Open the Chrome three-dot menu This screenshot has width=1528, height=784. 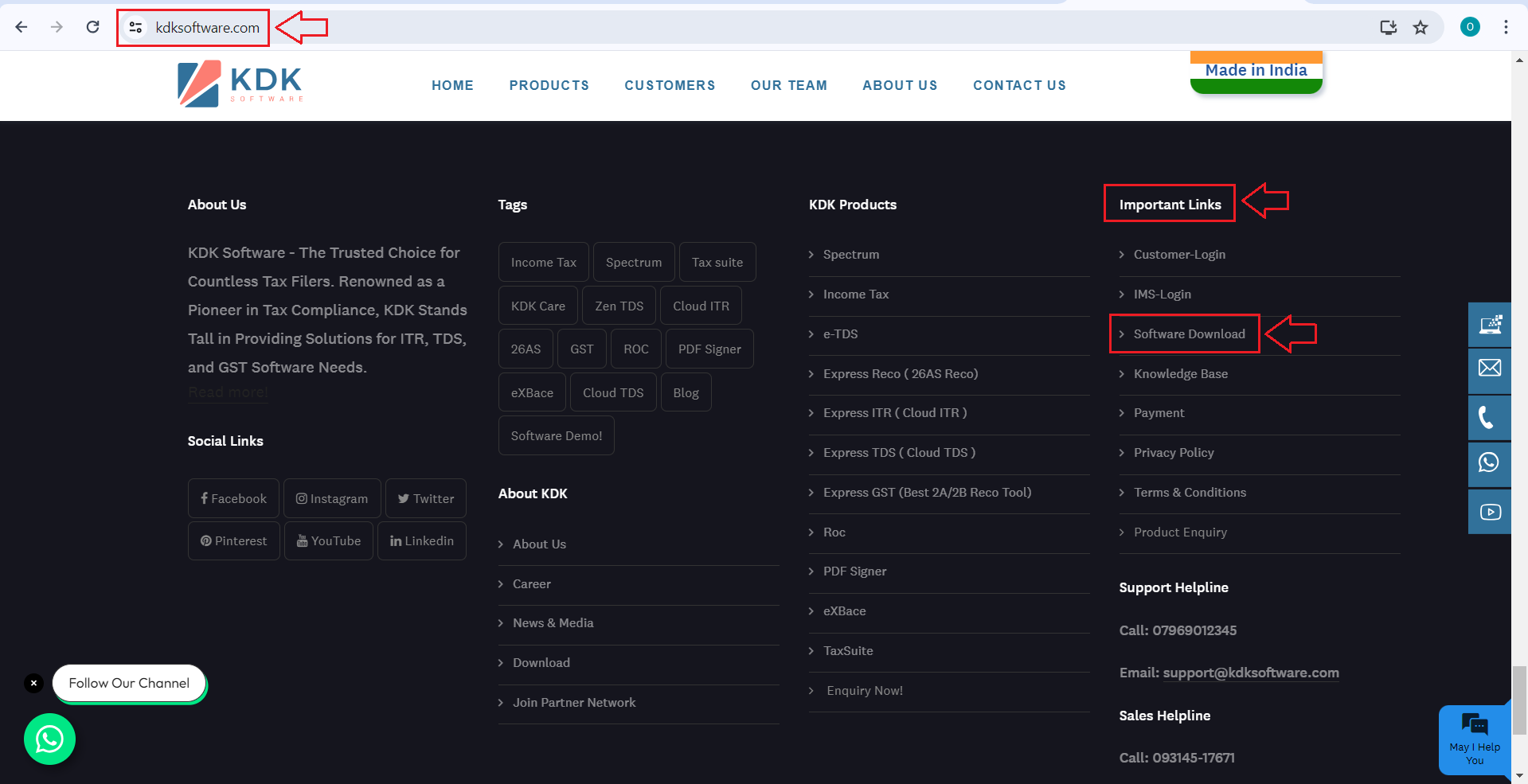[x=1506, y=27]
